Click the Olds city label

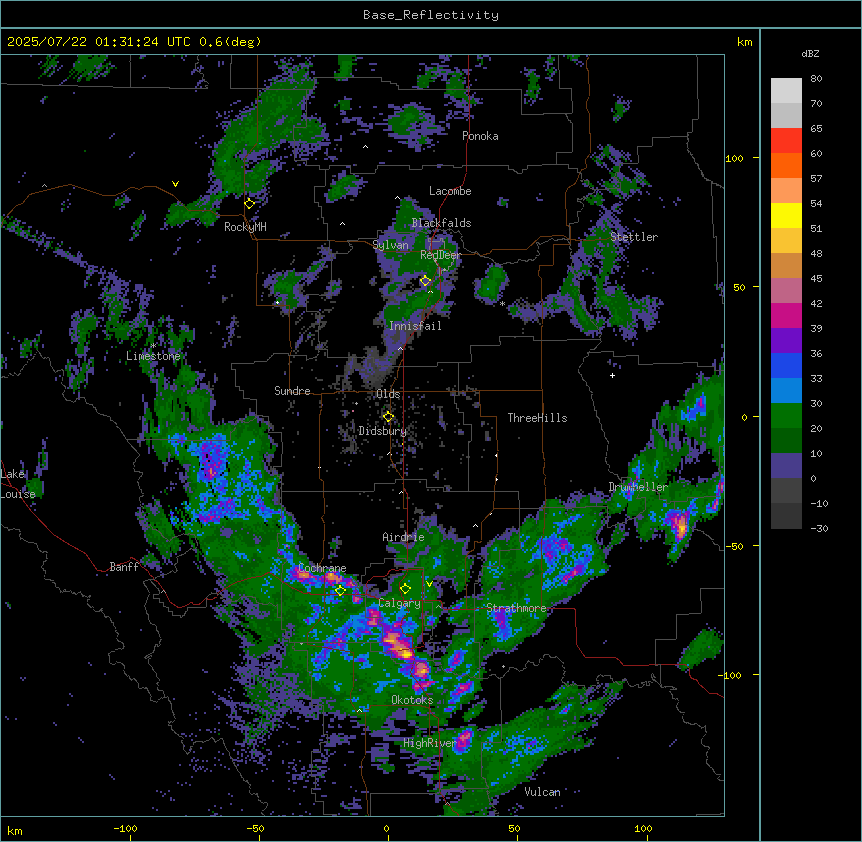[x=388, y=394]
